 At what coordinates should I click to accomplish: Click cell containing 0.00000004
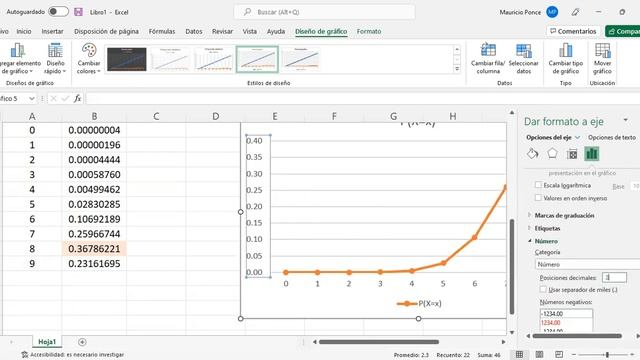pyautogui.click(x=94, y=130)
